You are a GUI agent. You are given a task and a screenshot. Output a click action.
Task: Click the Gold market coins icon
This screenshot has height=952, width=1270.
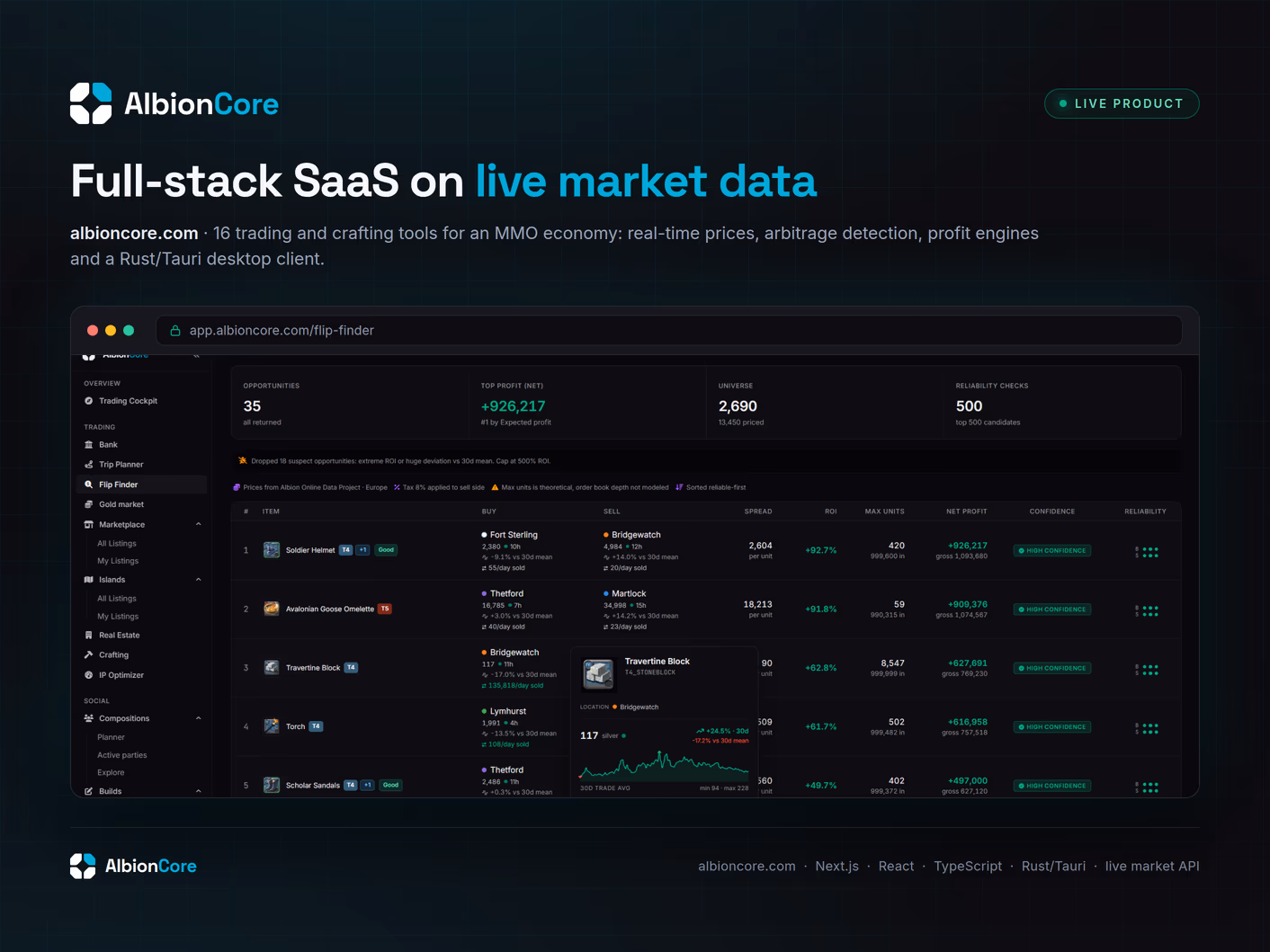pos(88,504)
